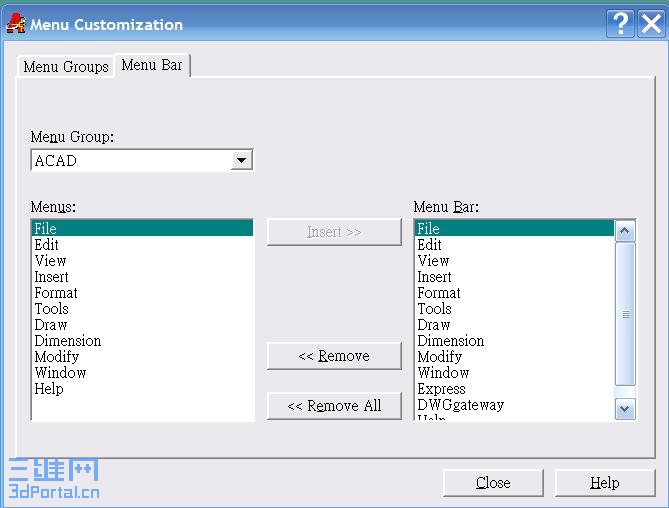Click the AutoCAD title bar icon
The image size is (669, 508).
point(16,23)
